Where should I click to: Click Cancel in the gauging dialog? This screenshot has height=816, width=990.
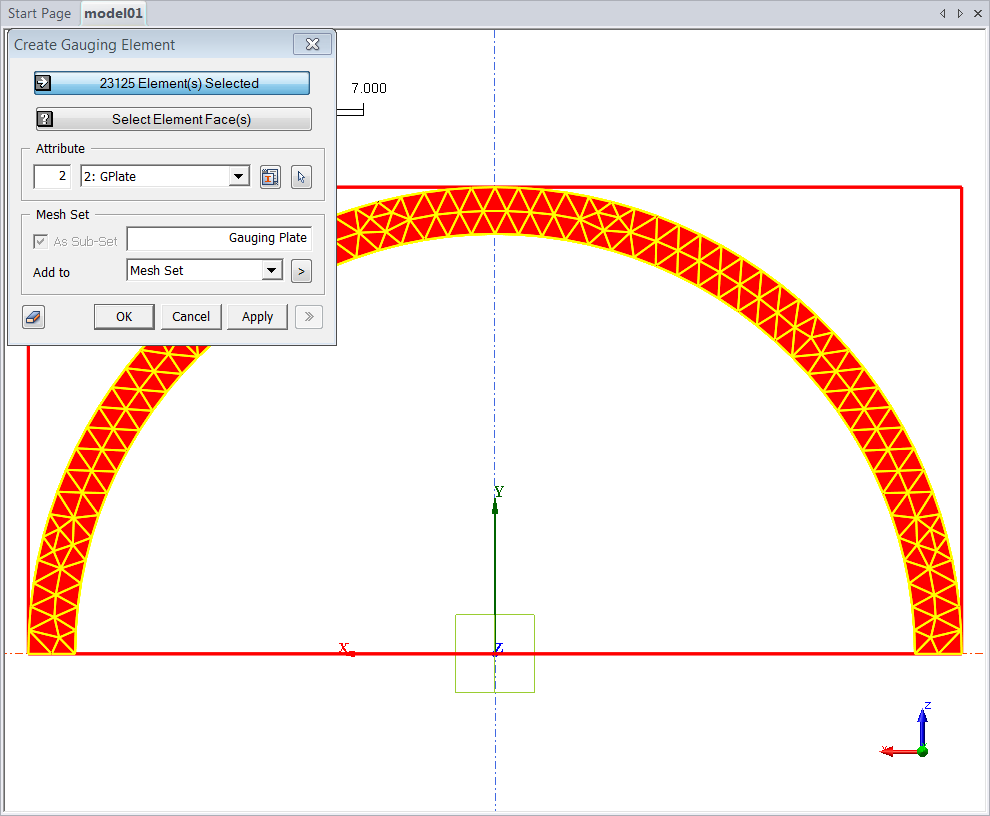(190, 317)
